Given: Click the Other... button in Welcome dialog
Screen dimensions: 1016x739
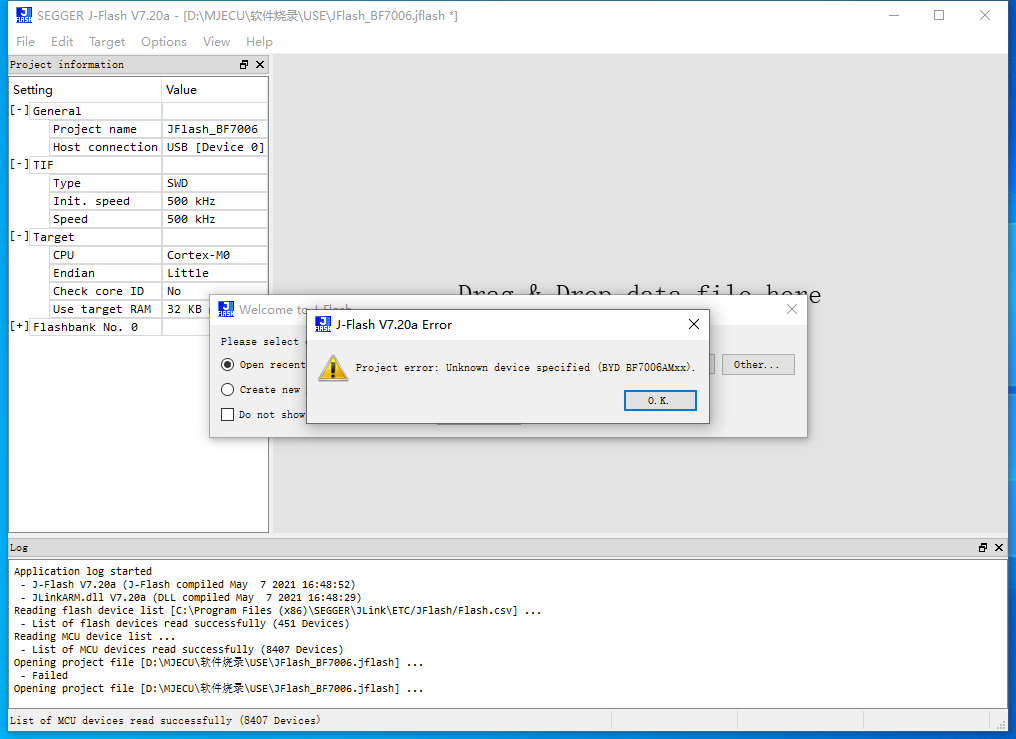Looking at the screenshot, I should pyautogui.click(x=758, y=365).
